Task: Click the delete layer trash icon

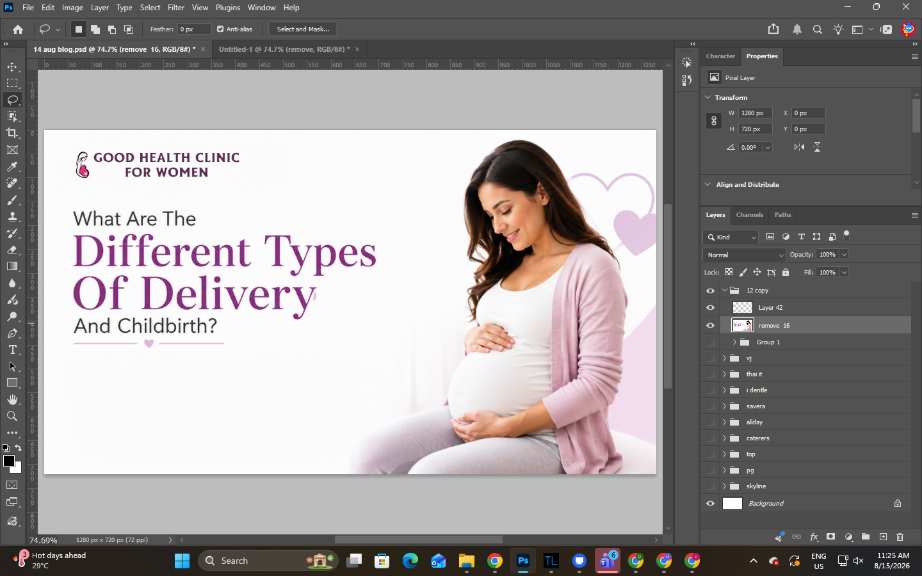Action: [x=900, y=537]
